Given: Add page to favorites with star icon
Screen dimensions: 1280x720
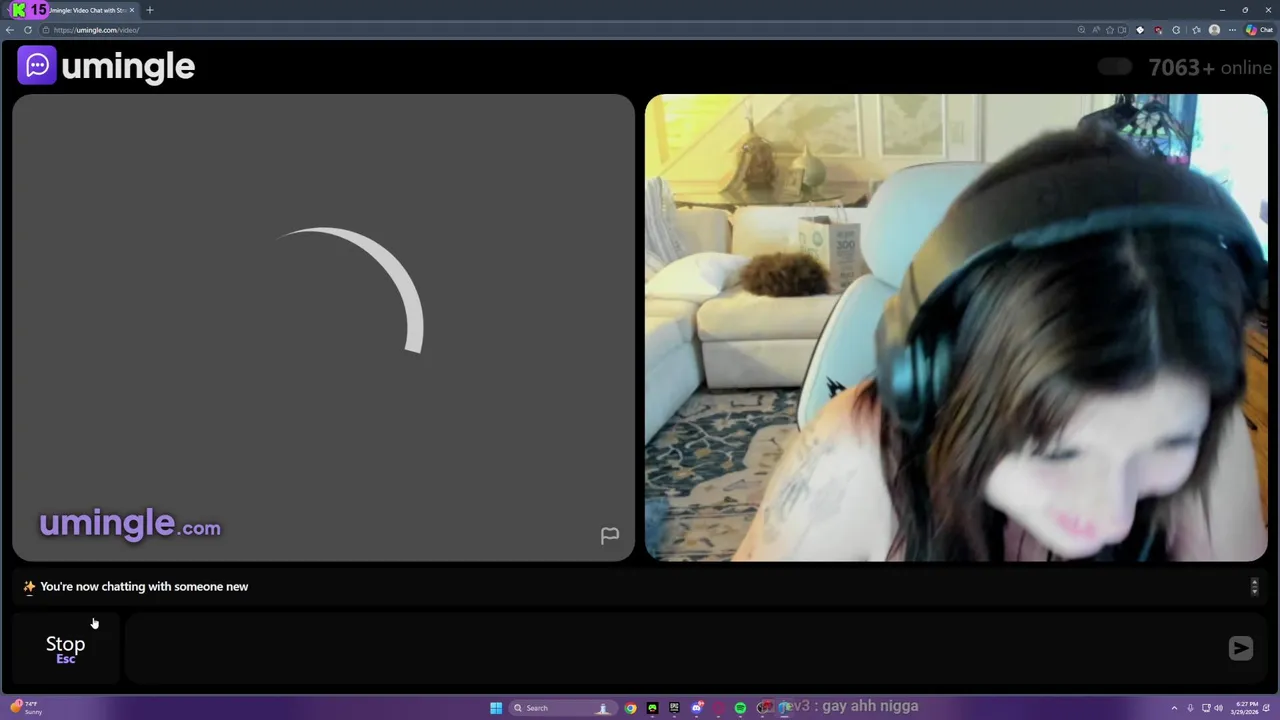Looking at the screenshot, I should [x=1109, y=30].
